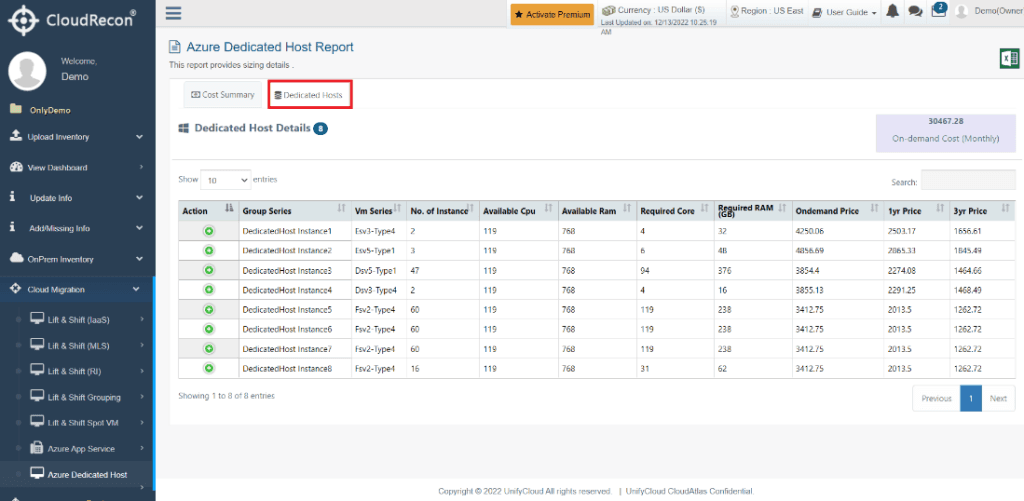Expand row DedicatedHost Instance5 green plus
This screenshot has width=1024, height=501.
[x=209, y=309]
